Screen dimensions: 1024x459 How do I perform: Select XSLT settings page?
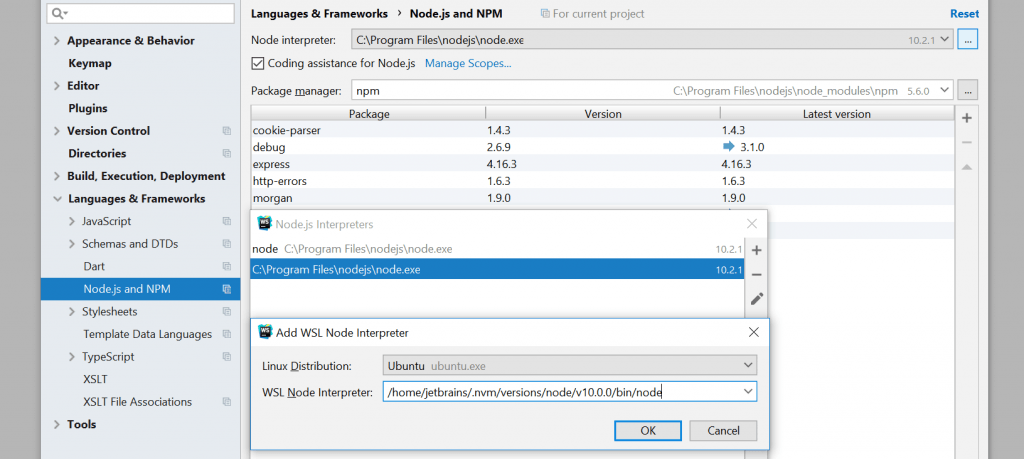[95, 379]
